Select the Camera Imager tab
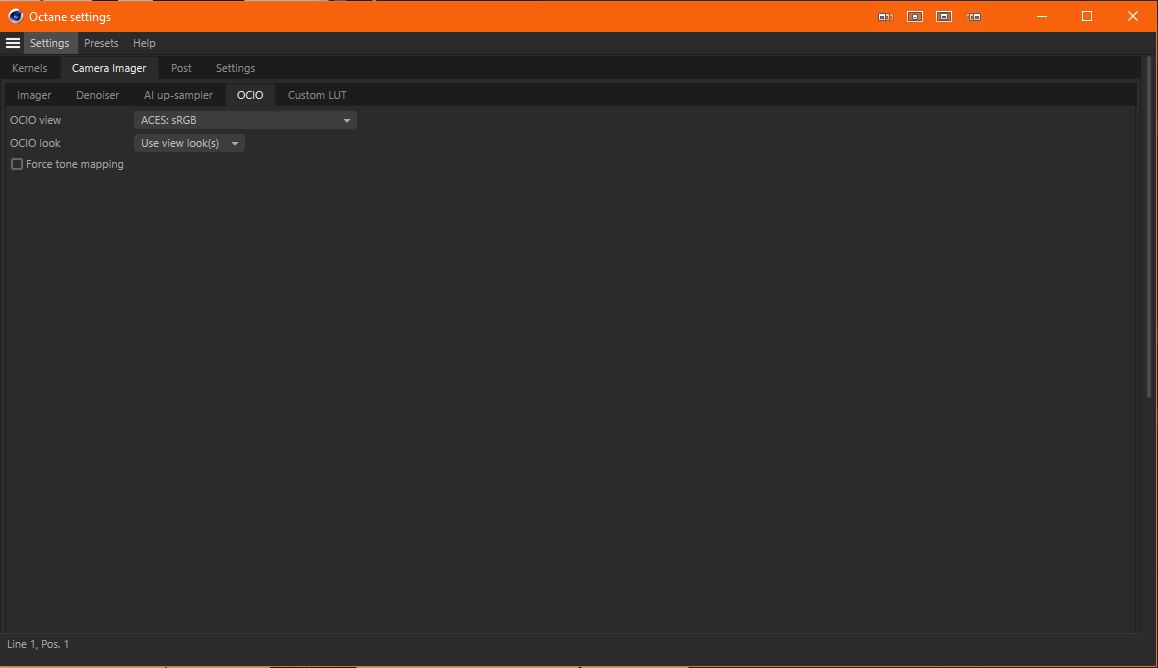Image resolution: width=1158 pixels, height=668 pixels. click(x=109, y=68)
